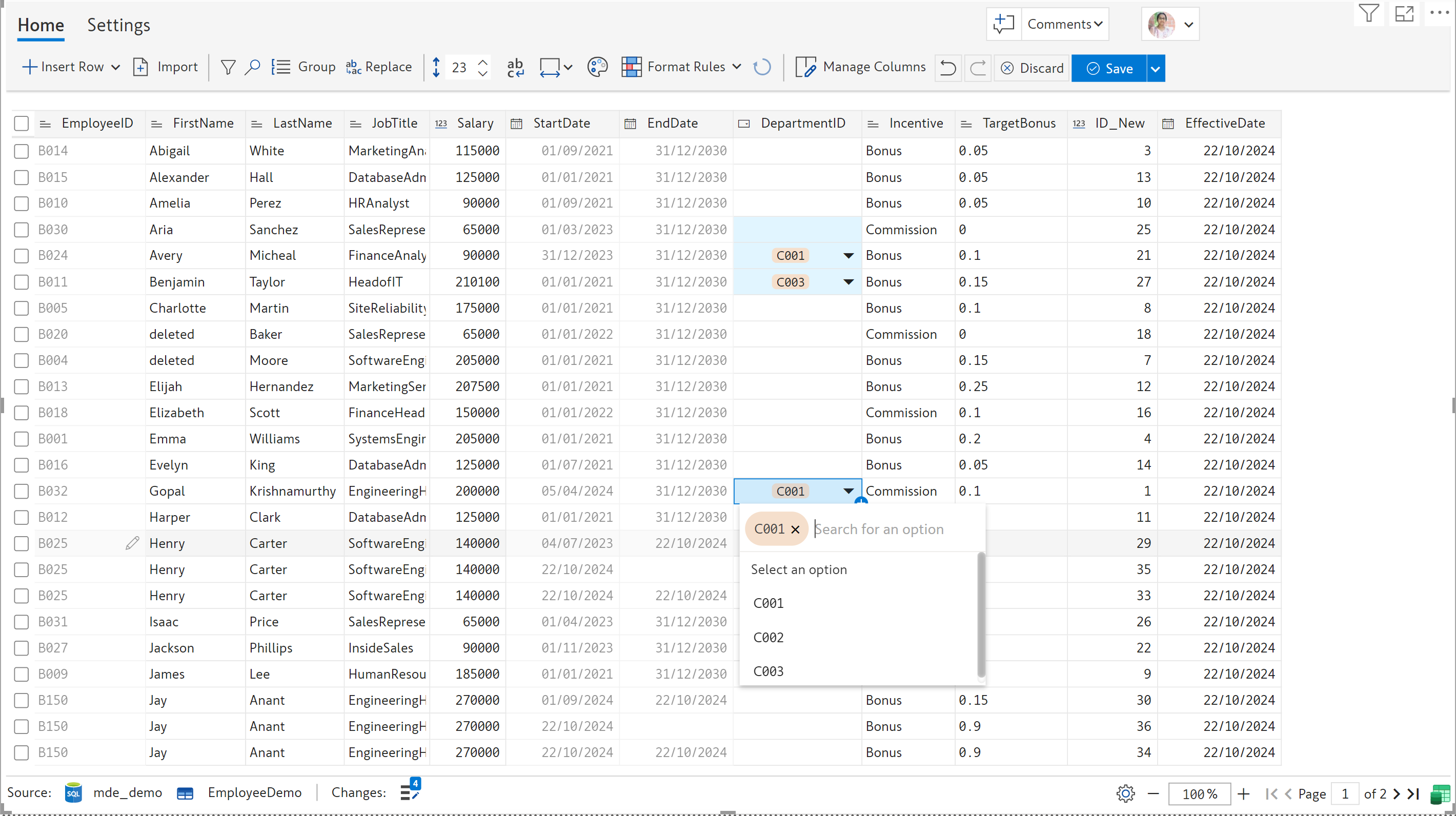1456x816 pixels.
Task: Open the DepartmentID dropdown for Benjamin Taylor
Action: click(x=848, y=282)
